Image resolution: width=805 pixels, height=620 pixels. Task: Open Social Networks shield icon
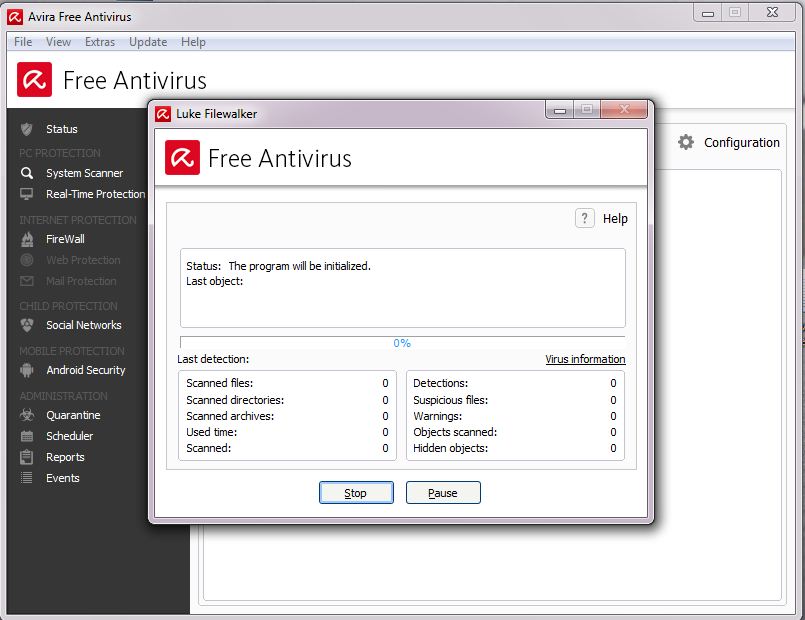tap(27, 325)
